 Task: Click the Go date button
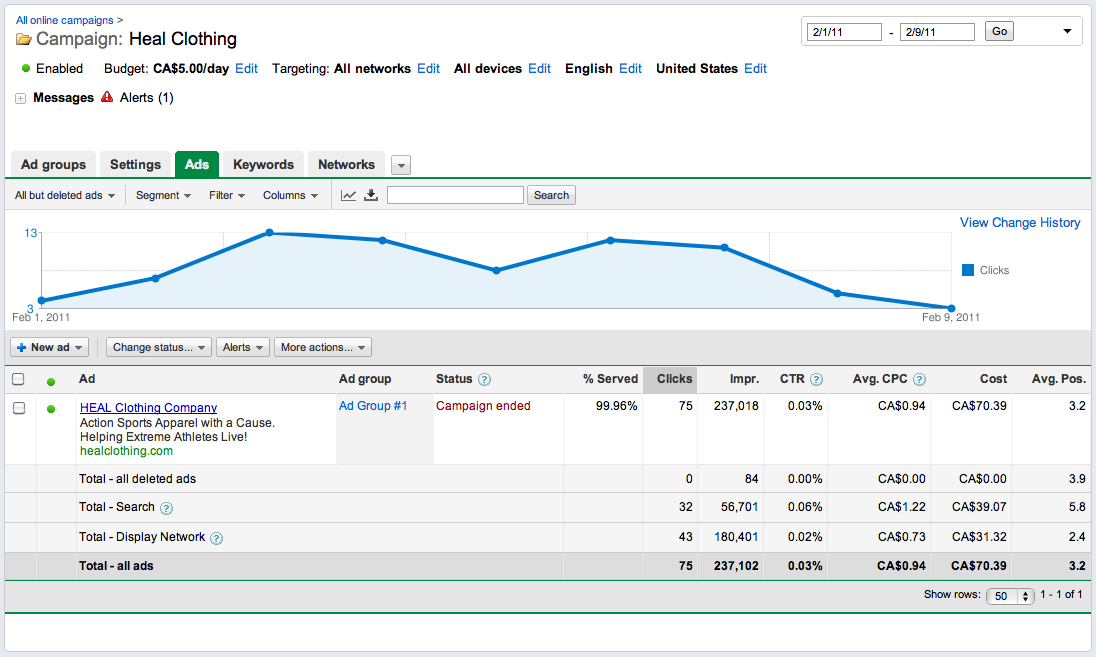[999, 31]
